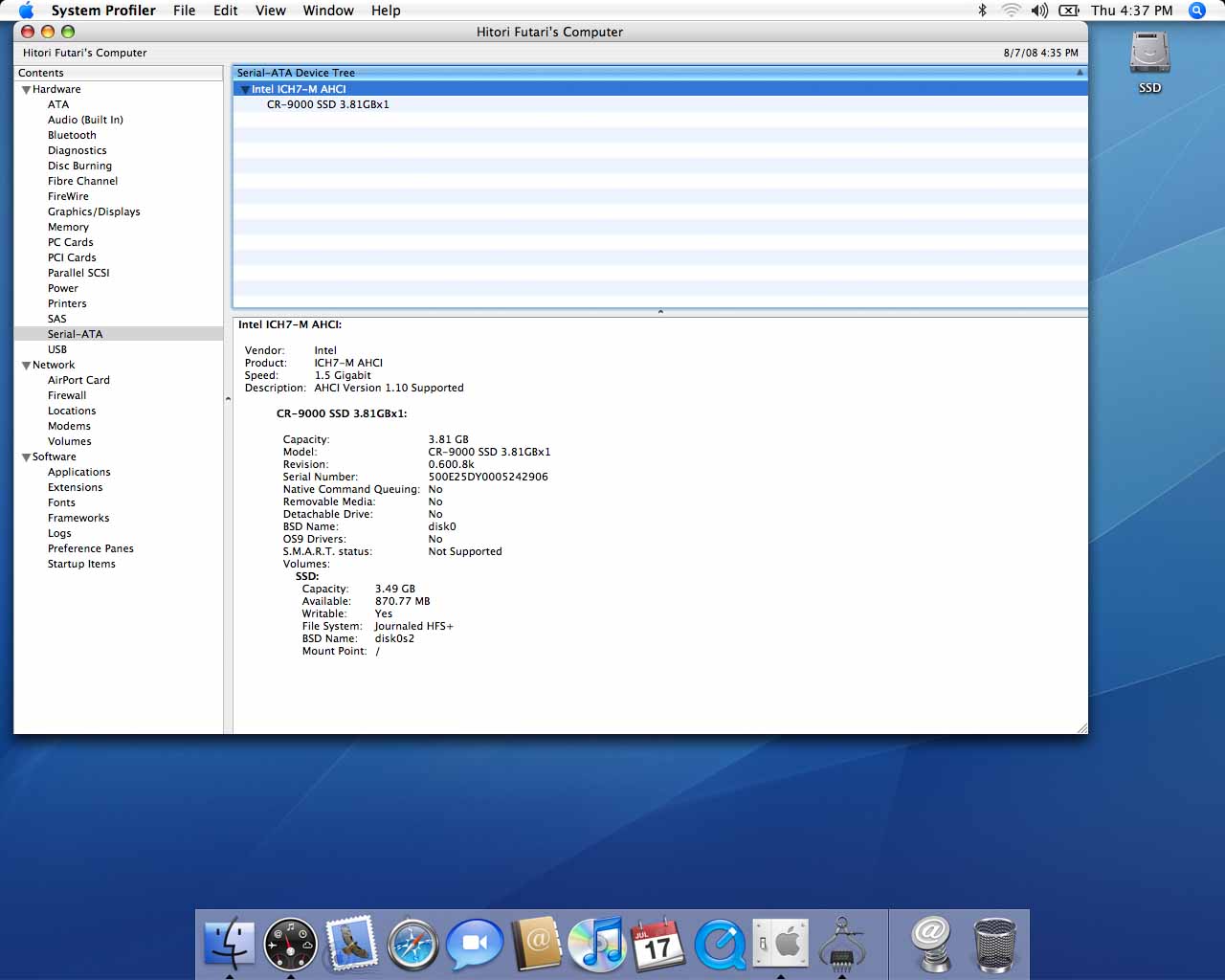Click the window resize corner grip
Viewport: 1225px width, 980px height.
pyautogui.click(x=1081, y=728)
